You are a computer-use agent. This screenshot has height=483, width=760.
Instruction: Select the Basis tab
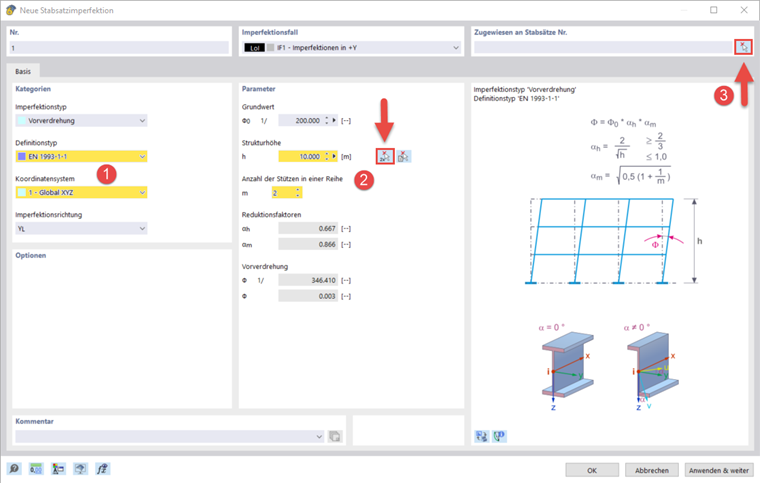pyautogui.click(x=23, y=71)
